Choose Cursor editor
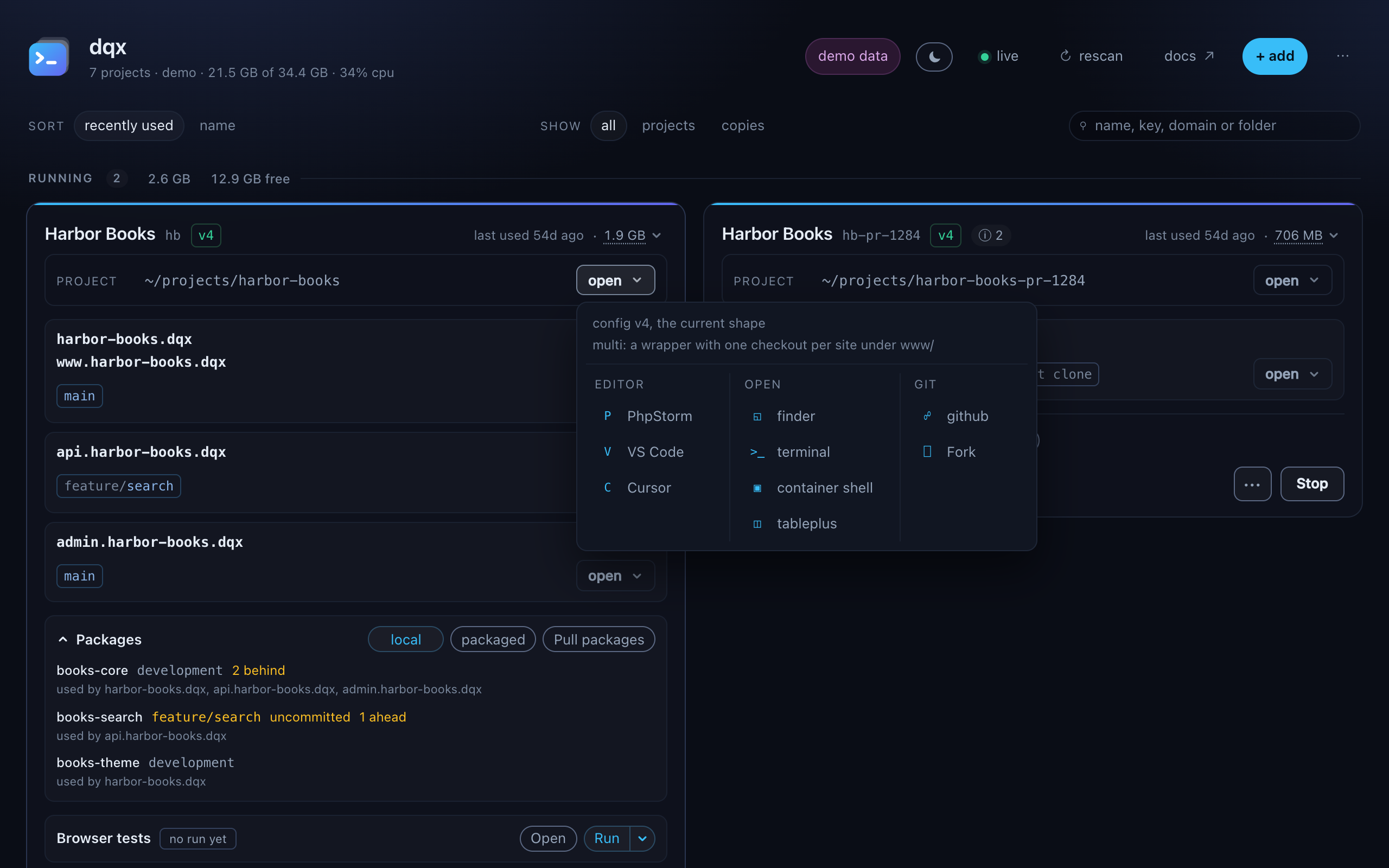The height and width of the screenshot is (868, 1389). click(x=648, y=488)
